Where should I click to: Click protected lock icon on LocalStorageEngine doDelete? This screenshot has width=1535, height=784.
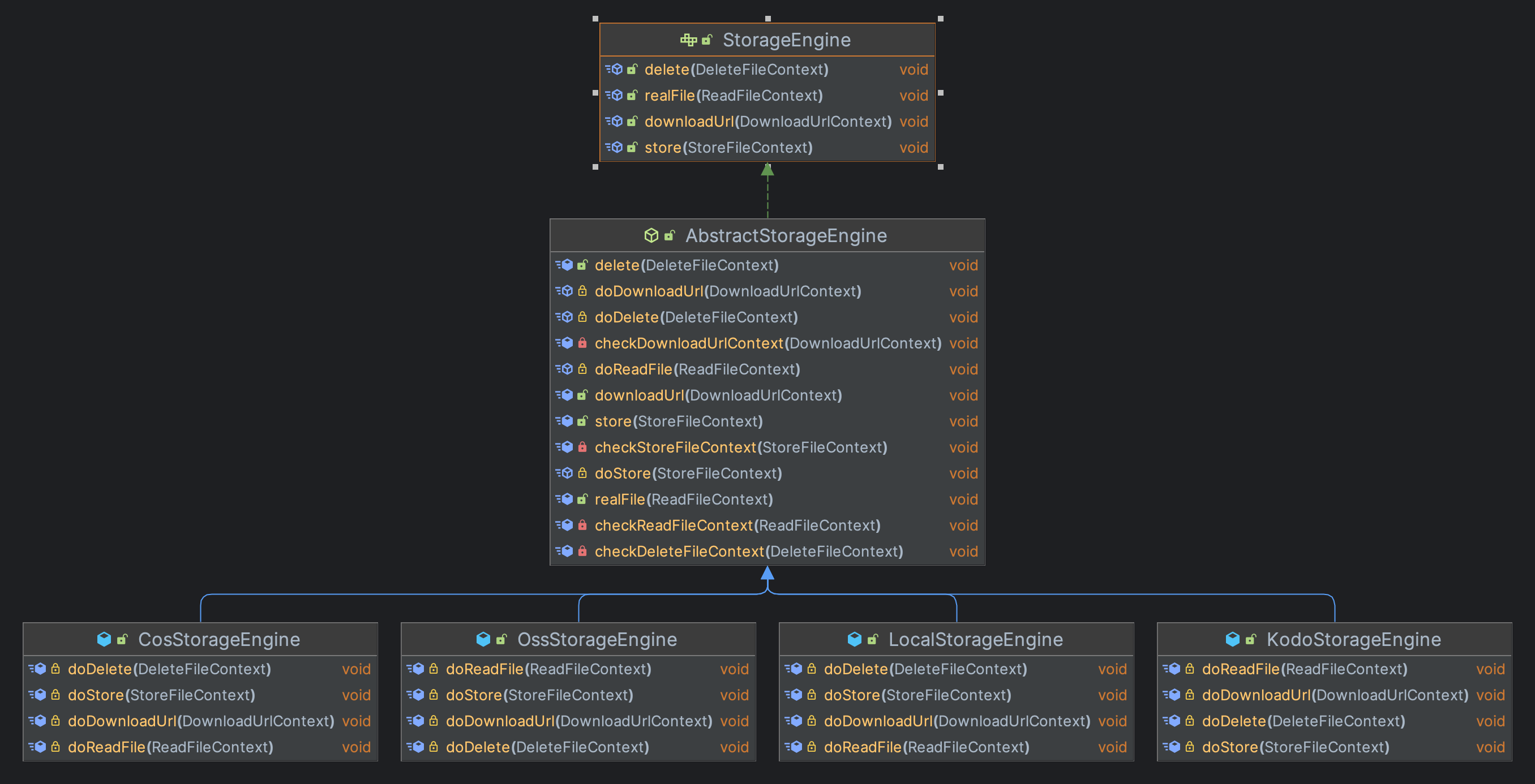point(812,670)
